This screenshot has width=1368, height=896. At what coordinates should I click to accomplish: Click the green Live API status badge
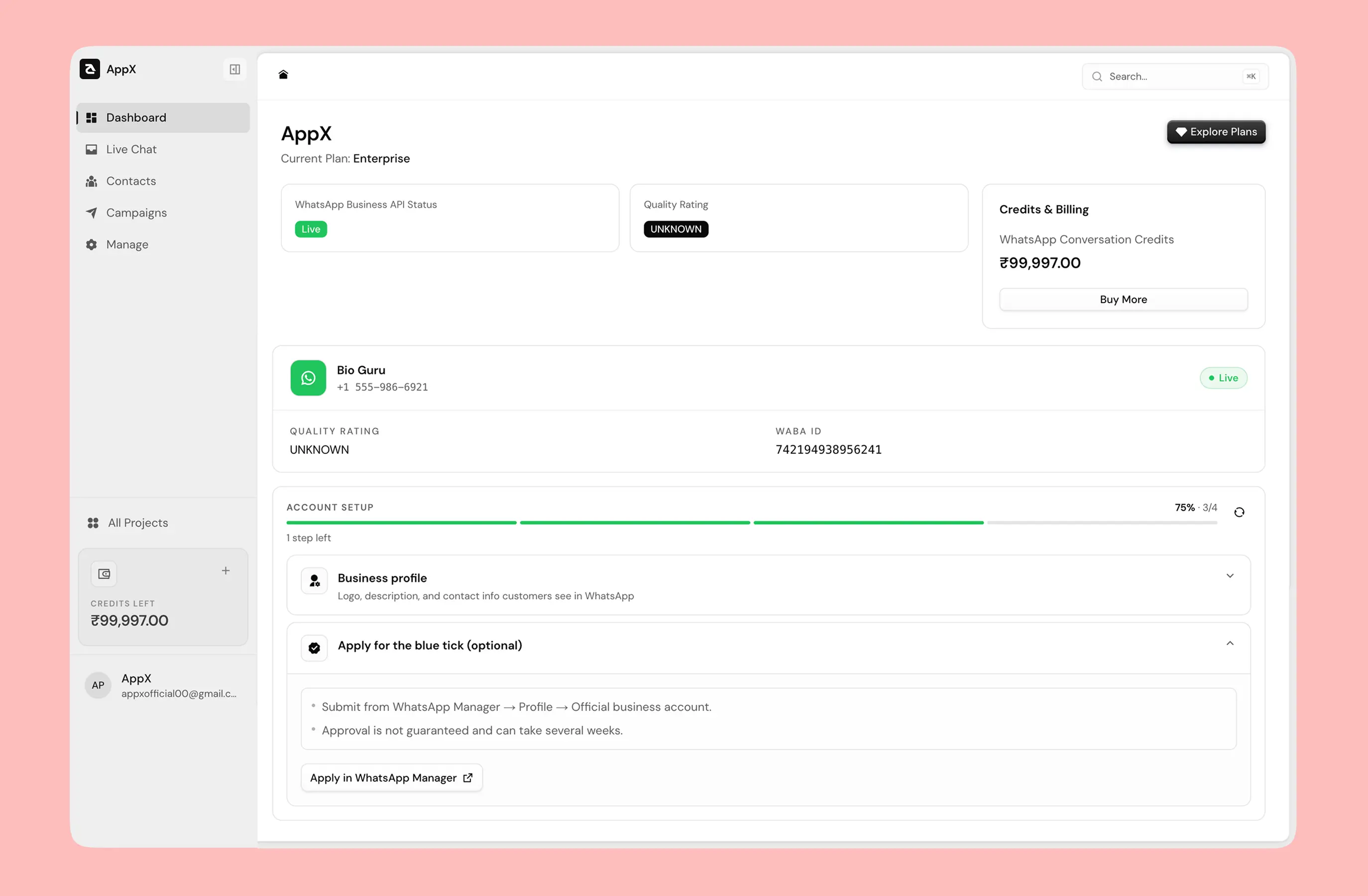click(311, 229)
